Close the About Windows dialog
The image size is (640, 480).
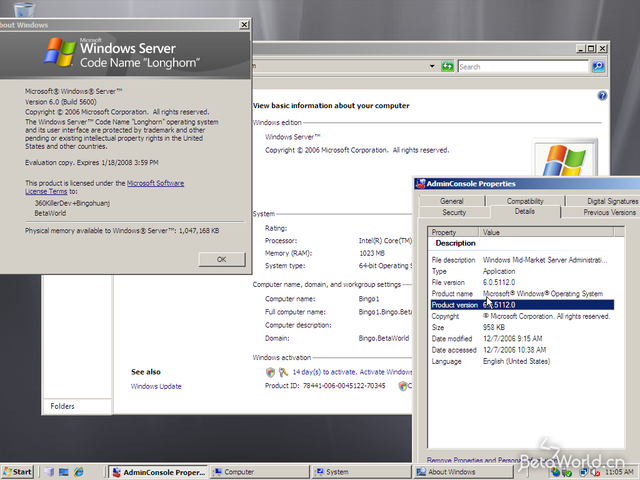point(244,25)
